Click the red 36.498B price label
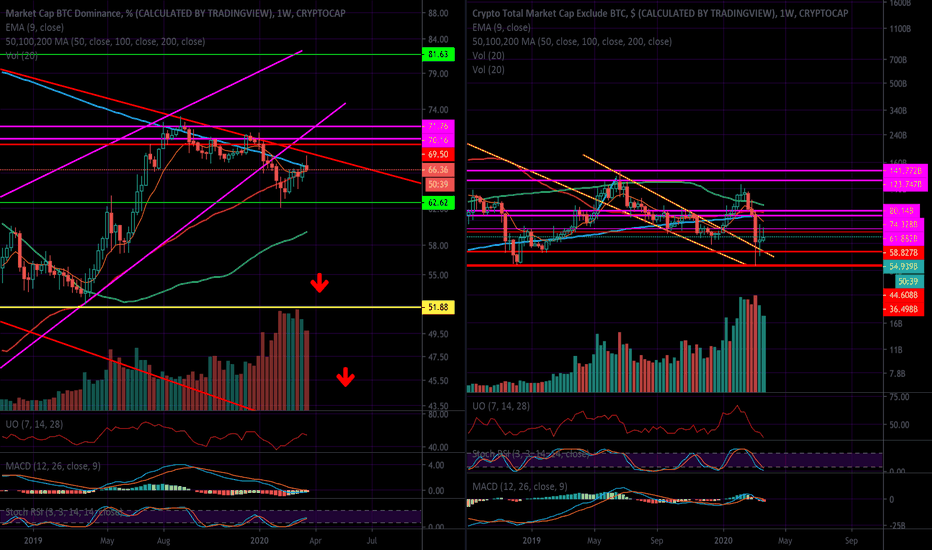Image resolution: width=932 pixels, height=550 pixels. tap(903, 309)
